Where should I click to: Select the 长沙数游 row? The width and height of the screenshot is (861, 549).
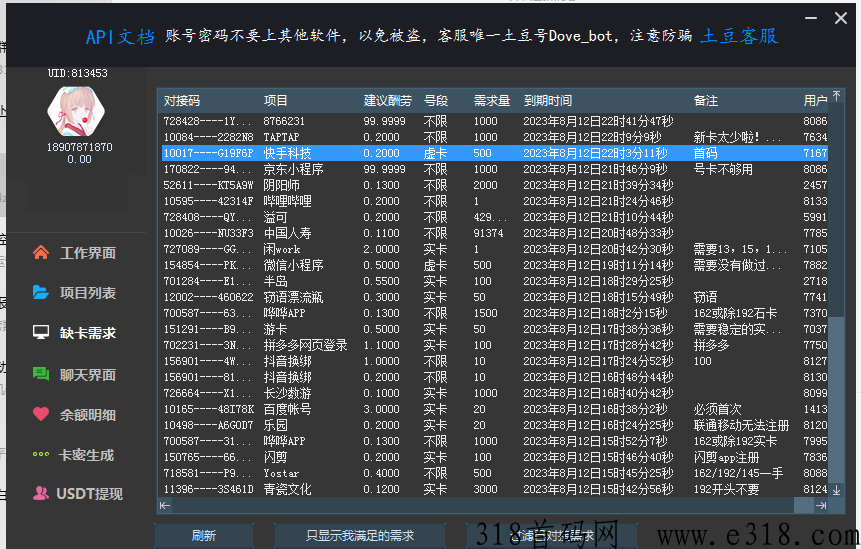tap(494, 393)
